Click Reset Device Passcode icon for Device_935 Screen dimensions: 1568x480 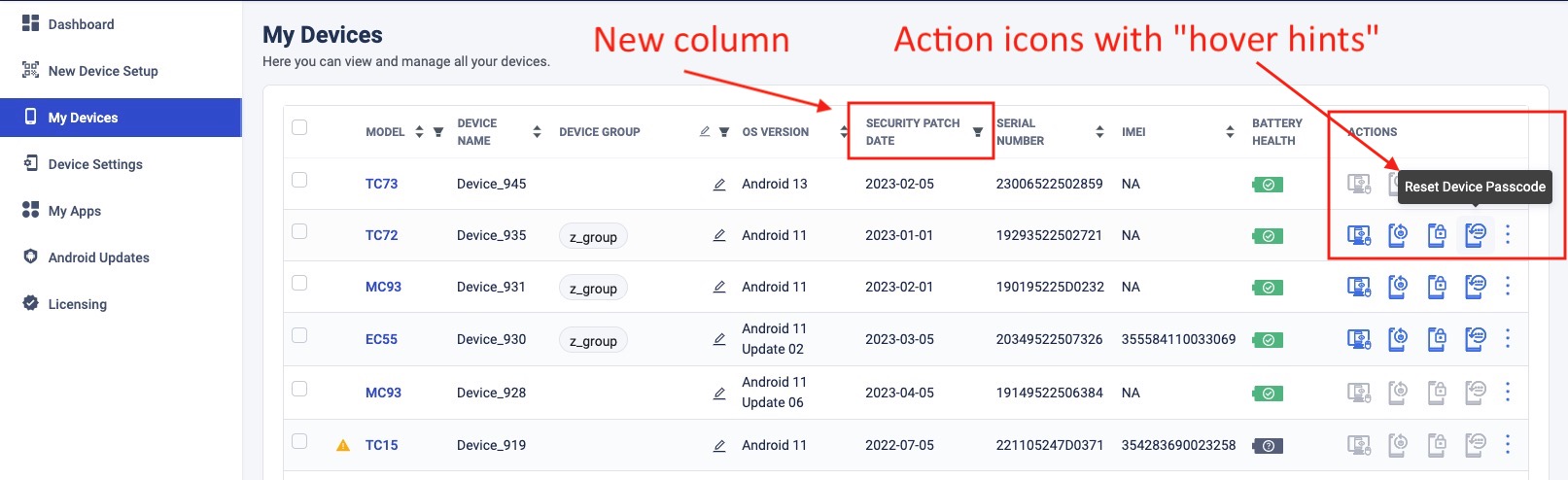1475,235
